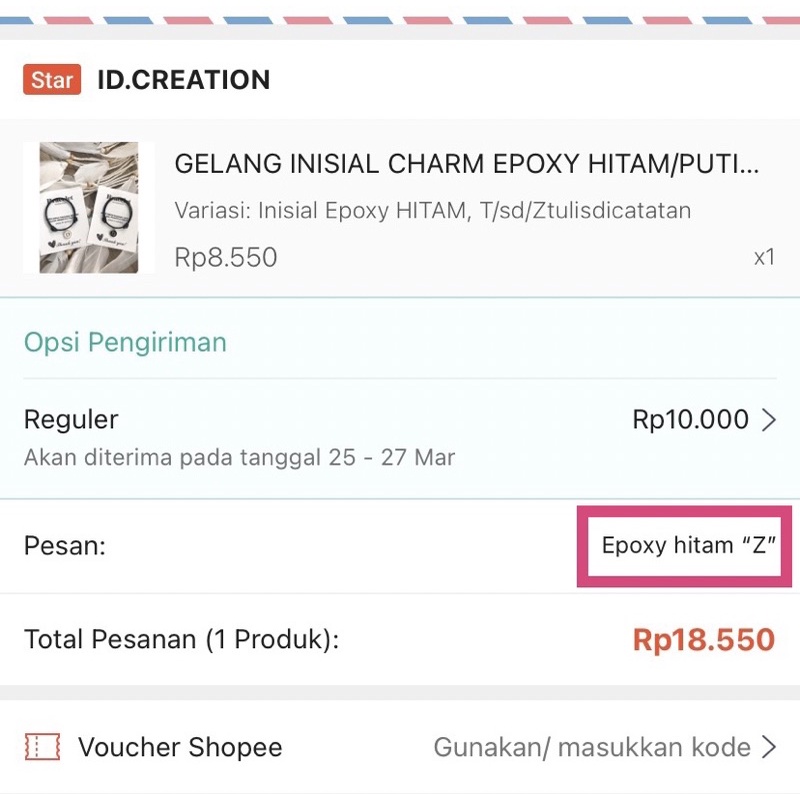Click the Total Pesanan (1 Produk) label

(x=181, y=639)
